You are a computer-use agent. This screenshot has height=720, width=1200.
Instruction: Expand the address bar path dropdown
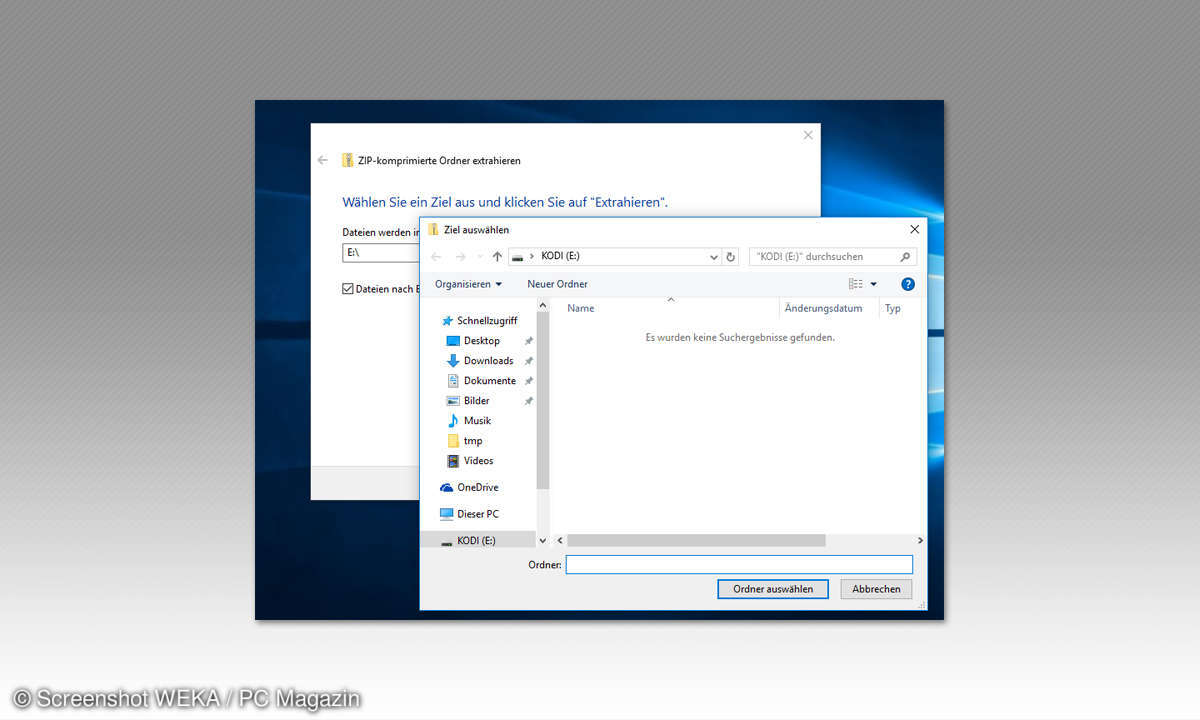714,257
